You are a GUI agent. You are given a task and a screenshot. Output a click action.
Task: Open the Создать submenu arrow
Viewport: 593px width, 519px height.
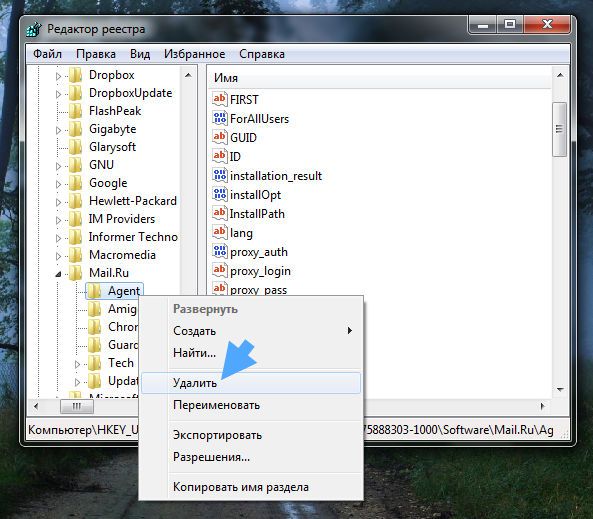(x=349, y=331)
